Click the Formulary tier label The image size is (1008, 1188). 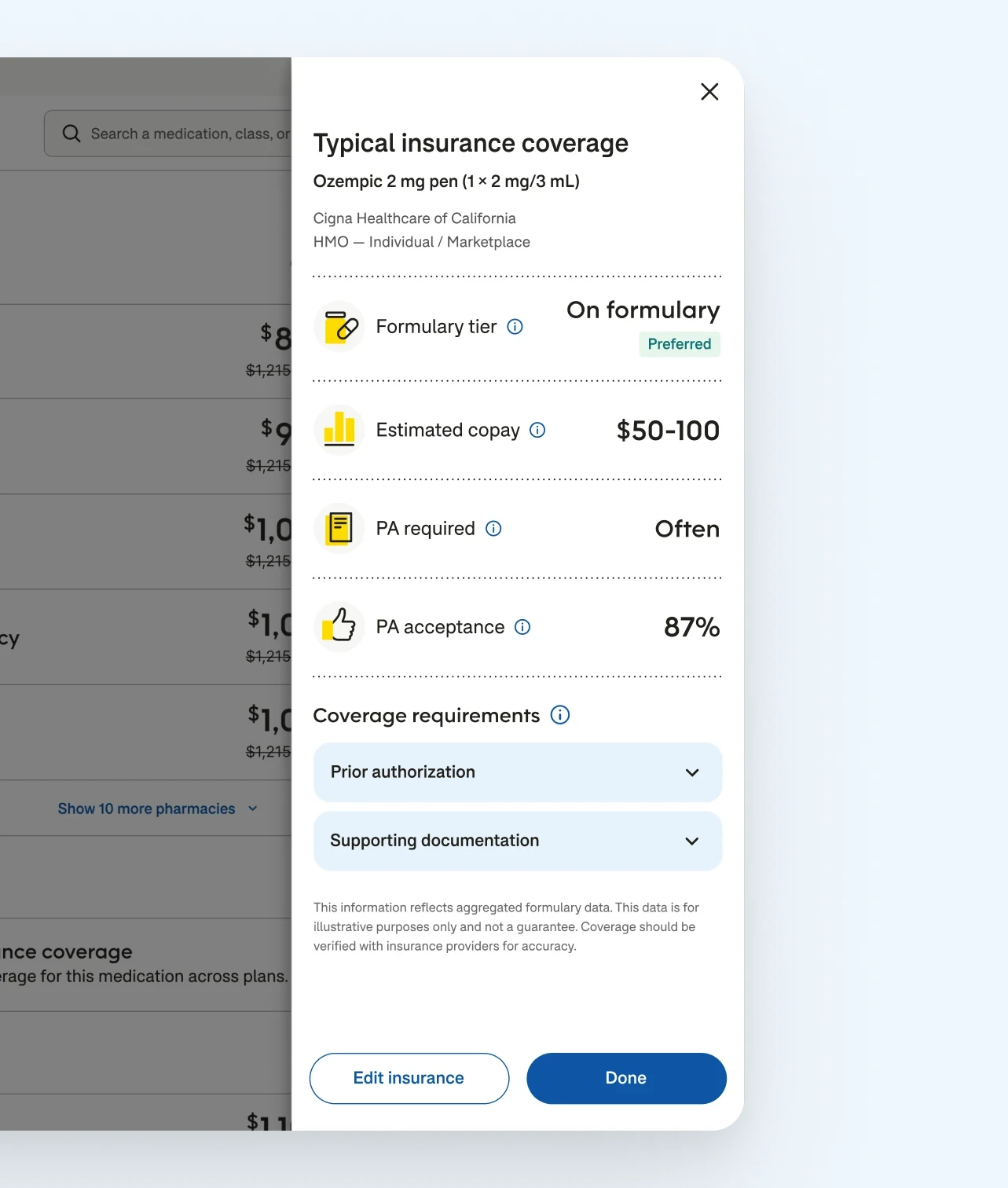436,327
